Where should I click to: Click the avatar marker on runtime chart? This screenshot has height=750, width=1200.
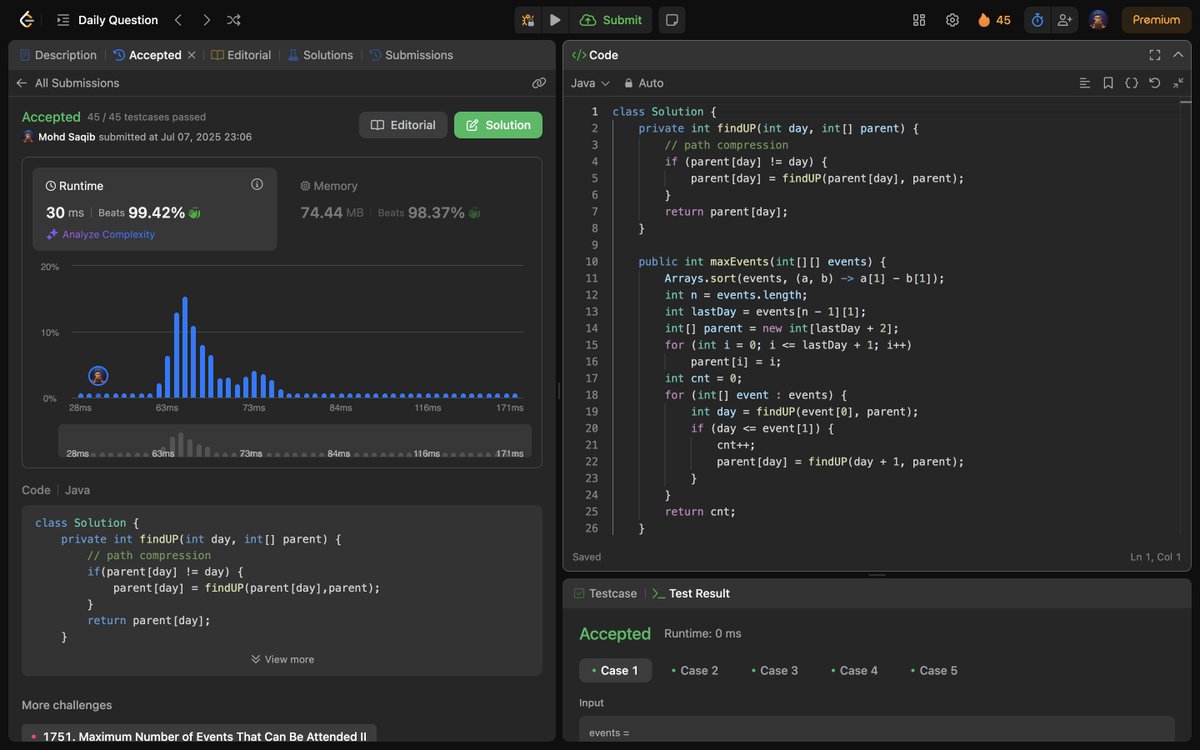pos(98,376)
